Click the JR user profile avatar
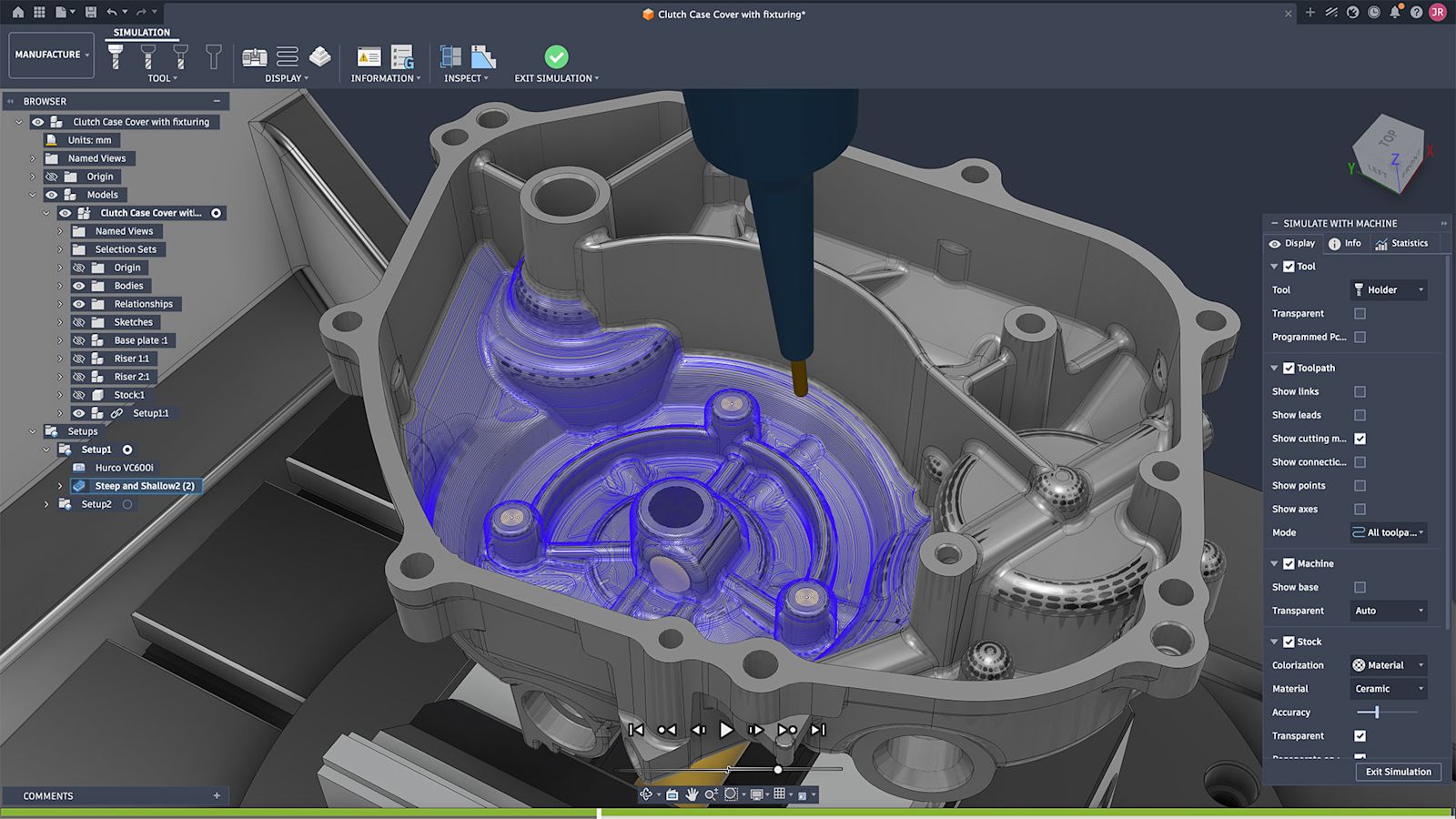Image resolution: width=1456 pixels, height=819 pixels. pyautogui.click(x=1438, y=13)
